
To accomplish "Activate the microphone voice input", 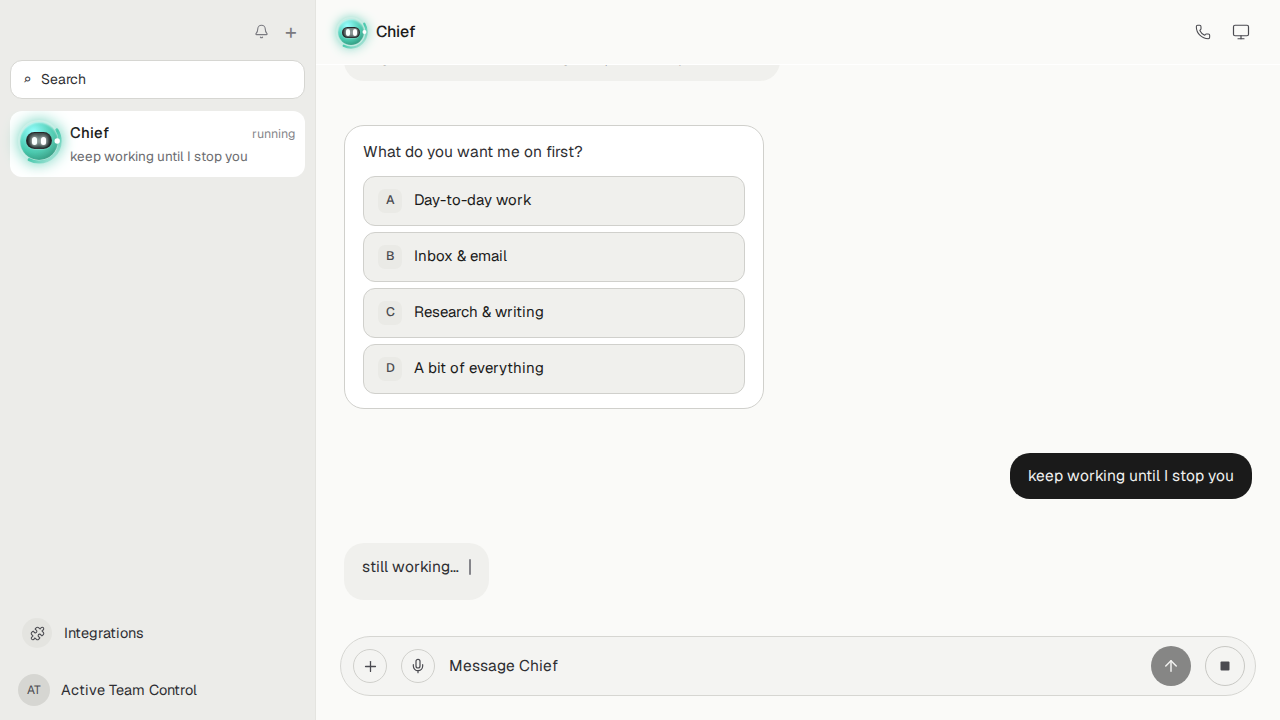I will (418, 666).
